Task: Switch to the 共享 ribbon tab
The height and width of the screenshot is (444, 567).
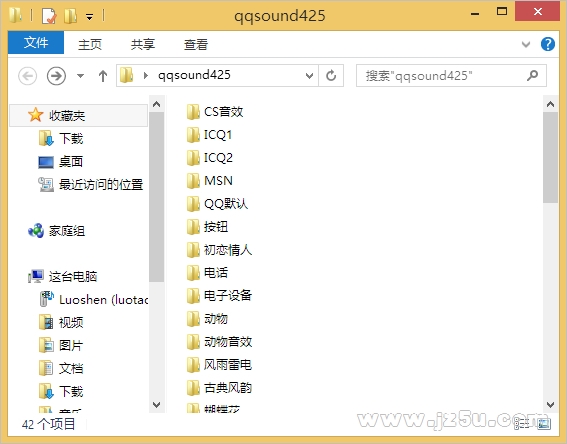Action: 143,44
